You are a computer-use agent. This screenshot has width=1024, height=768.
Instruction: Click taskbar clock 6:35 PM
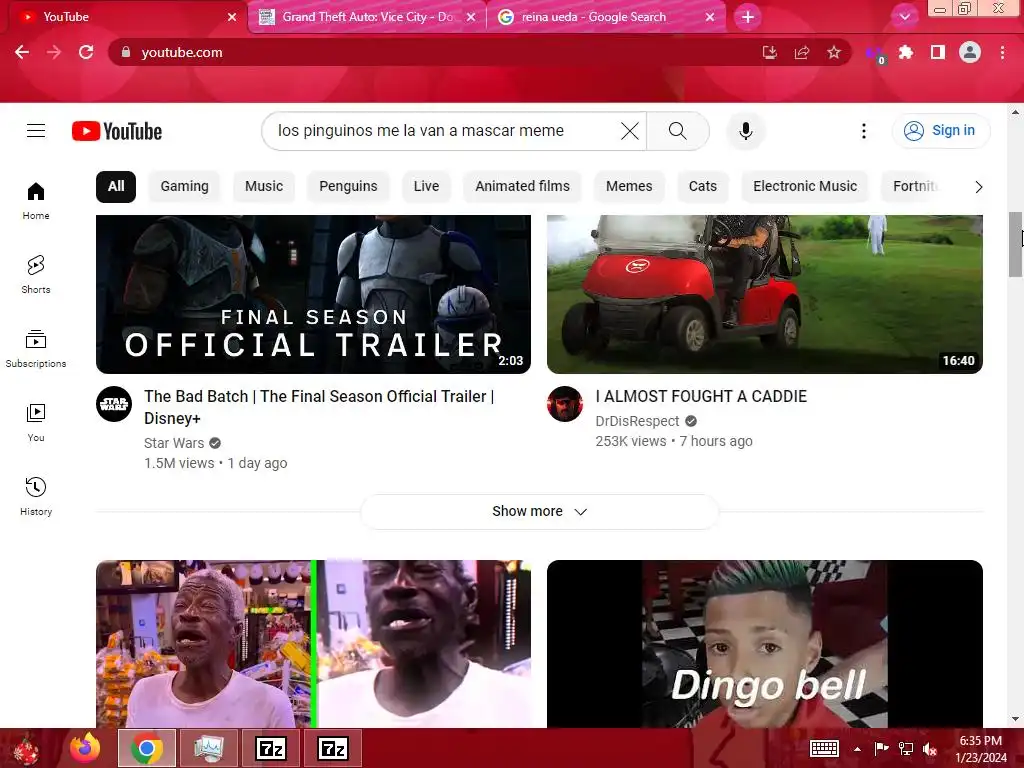tap(980, 741)
